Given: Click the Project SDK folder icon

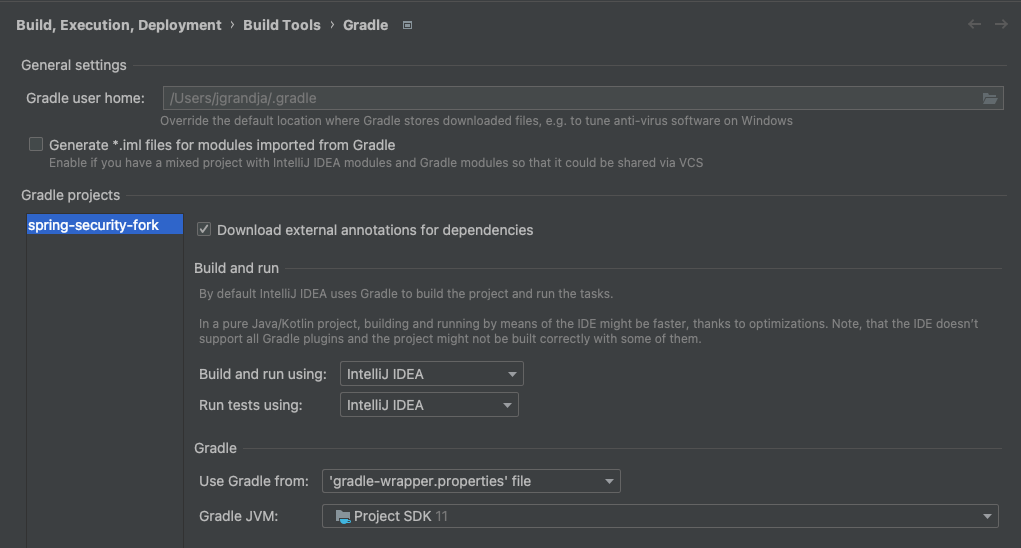Looking at the screenshot, I should pyautogui.click(x=343, y=516).
